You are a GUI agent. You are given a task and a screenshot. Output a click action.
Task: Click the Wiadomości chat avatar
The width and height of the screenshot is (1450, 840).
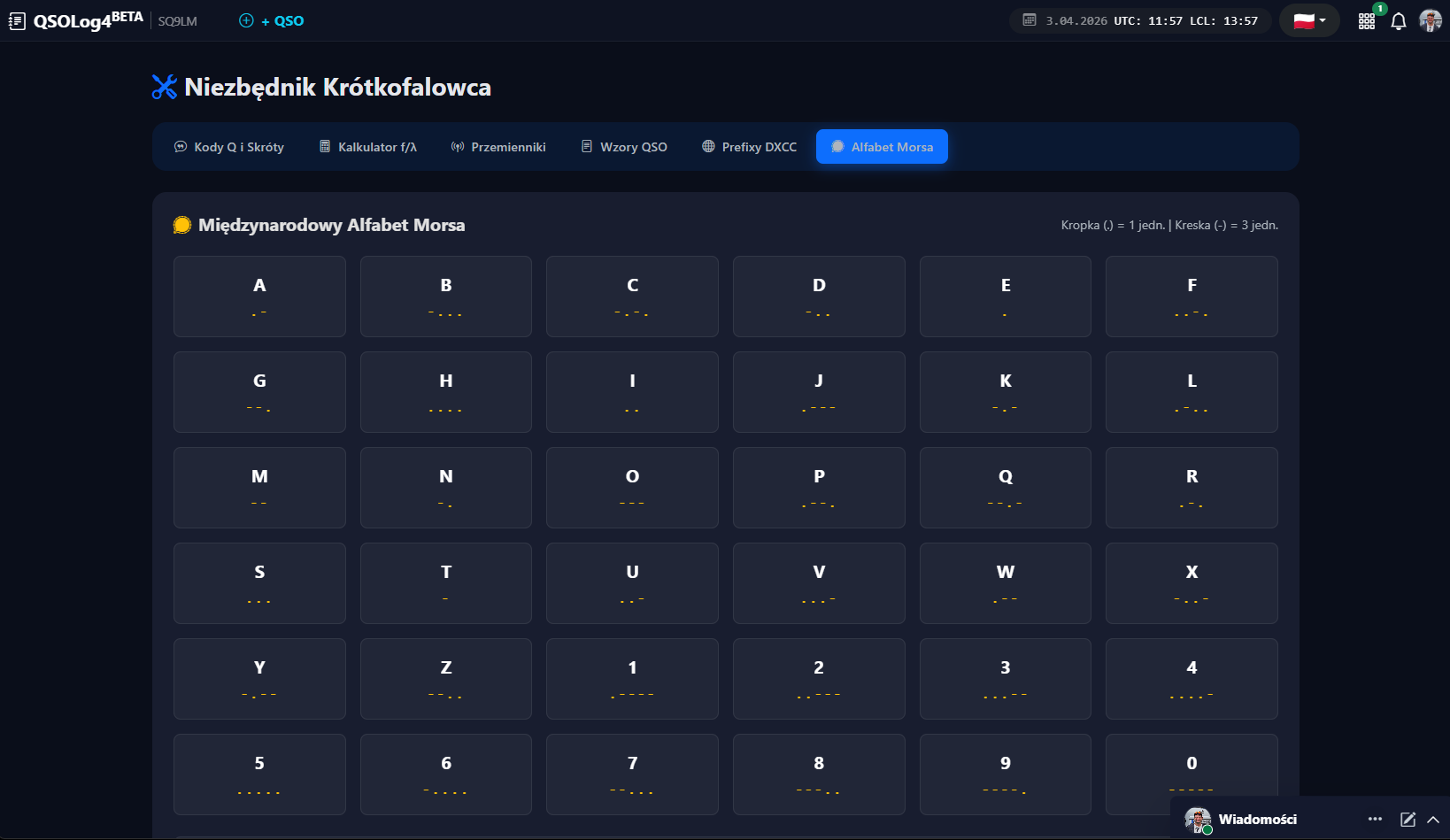1198,820
